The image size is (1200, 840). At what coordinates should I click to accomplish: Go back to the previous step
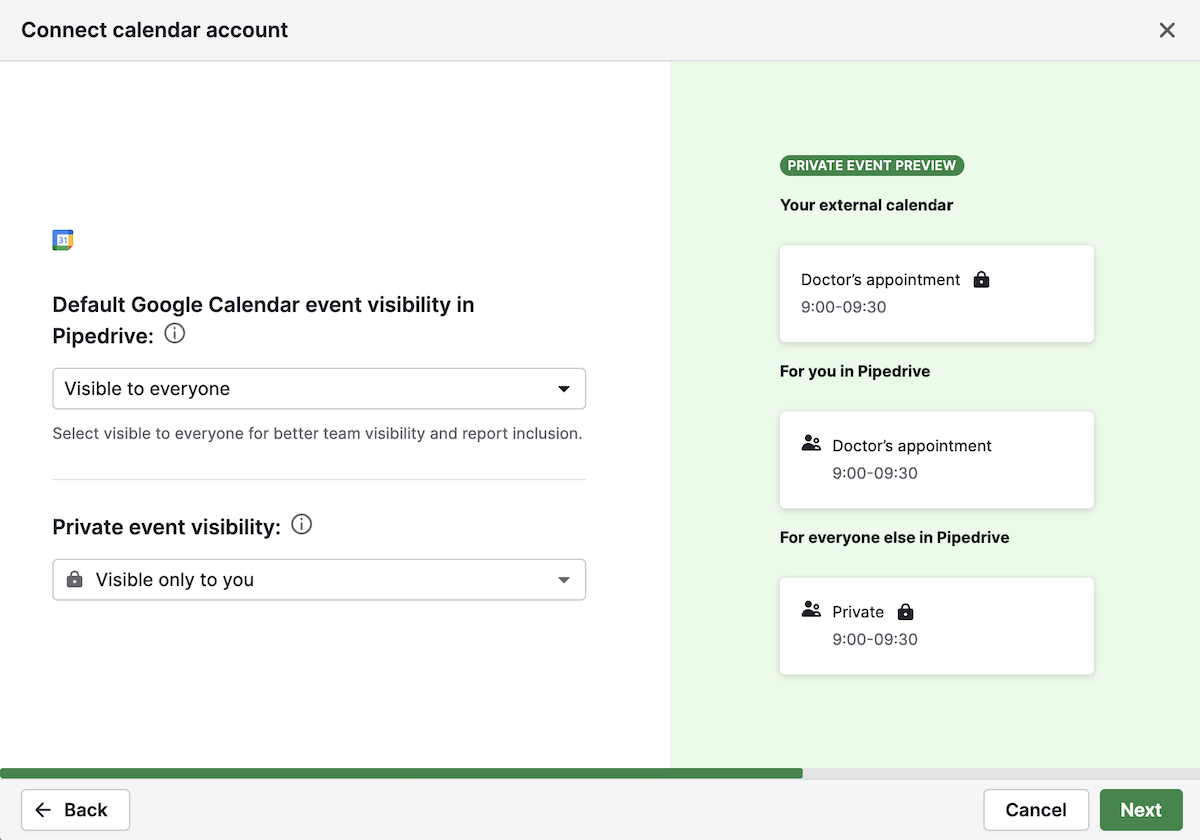(74, 810)
